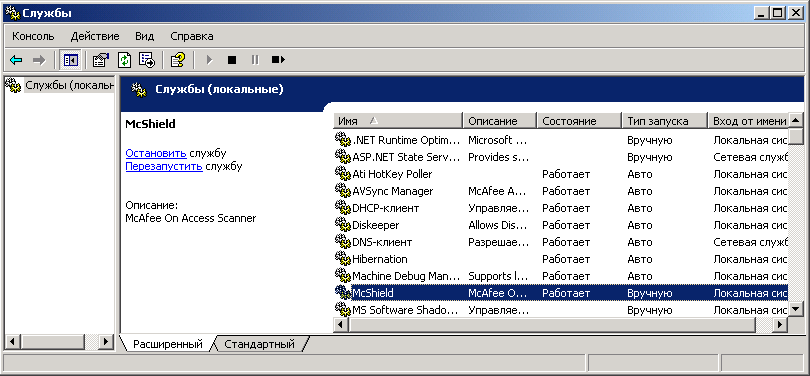The width and height of the screenshot is (810, 376).
Task: Select the McShield service name
Action: coord(372,293)
